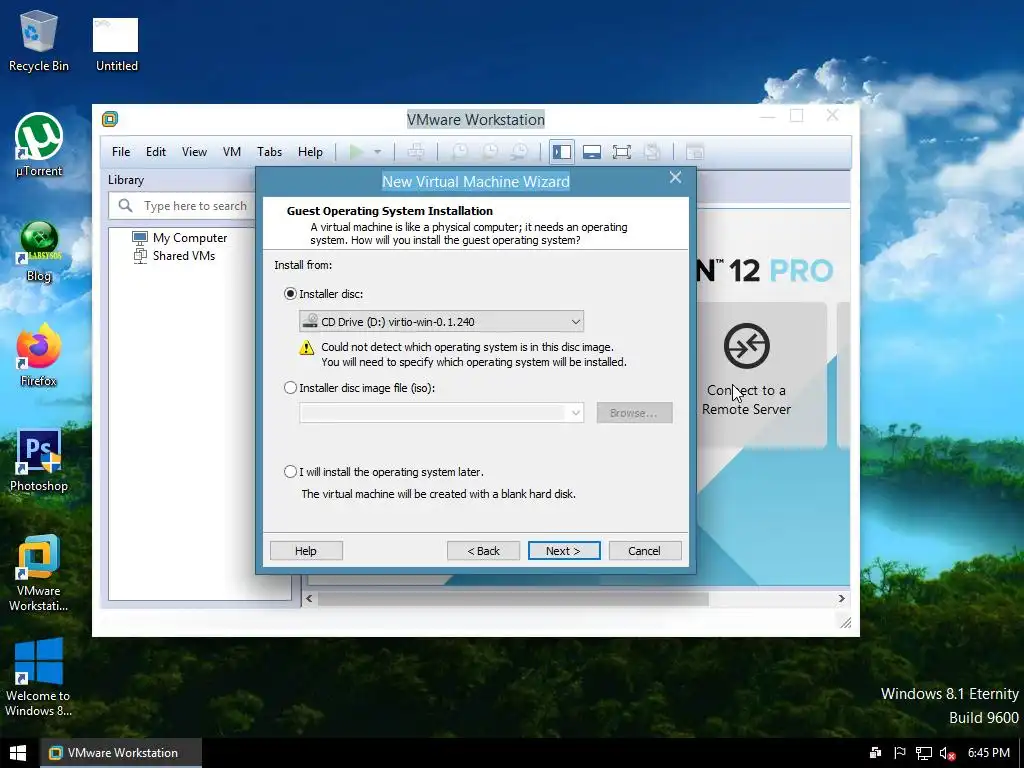Image resolution: width=1024 pixels, height=768 pixels.
Task: Click the Action Center flag tray icon
Action: [900, 753]
